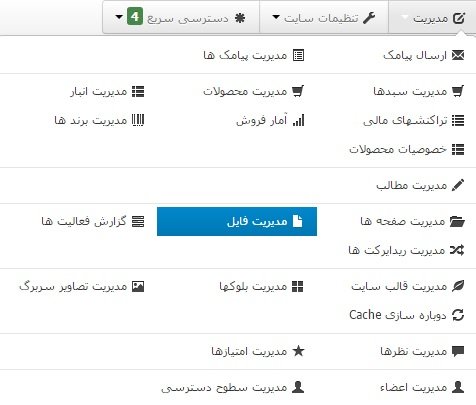This screenshot has width=476, height=405.
Task: Open the دسترسی سریع top menu
Action: (181, 18)
